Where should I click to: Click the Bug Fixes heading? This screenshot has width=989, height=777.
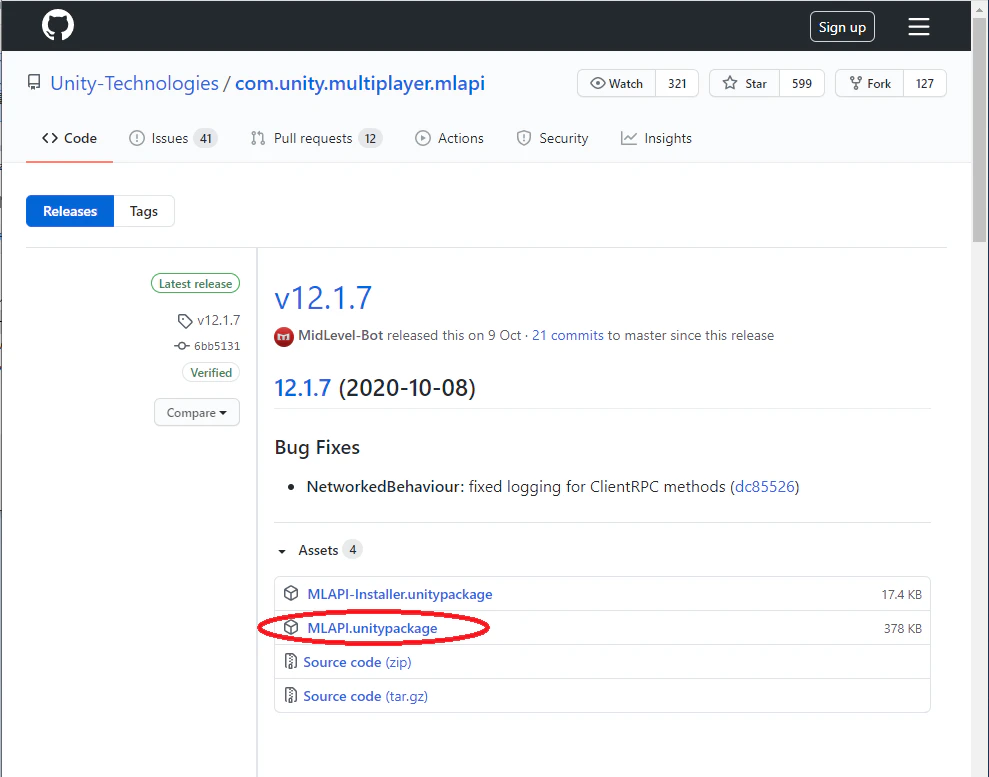(x=317, y=448)
